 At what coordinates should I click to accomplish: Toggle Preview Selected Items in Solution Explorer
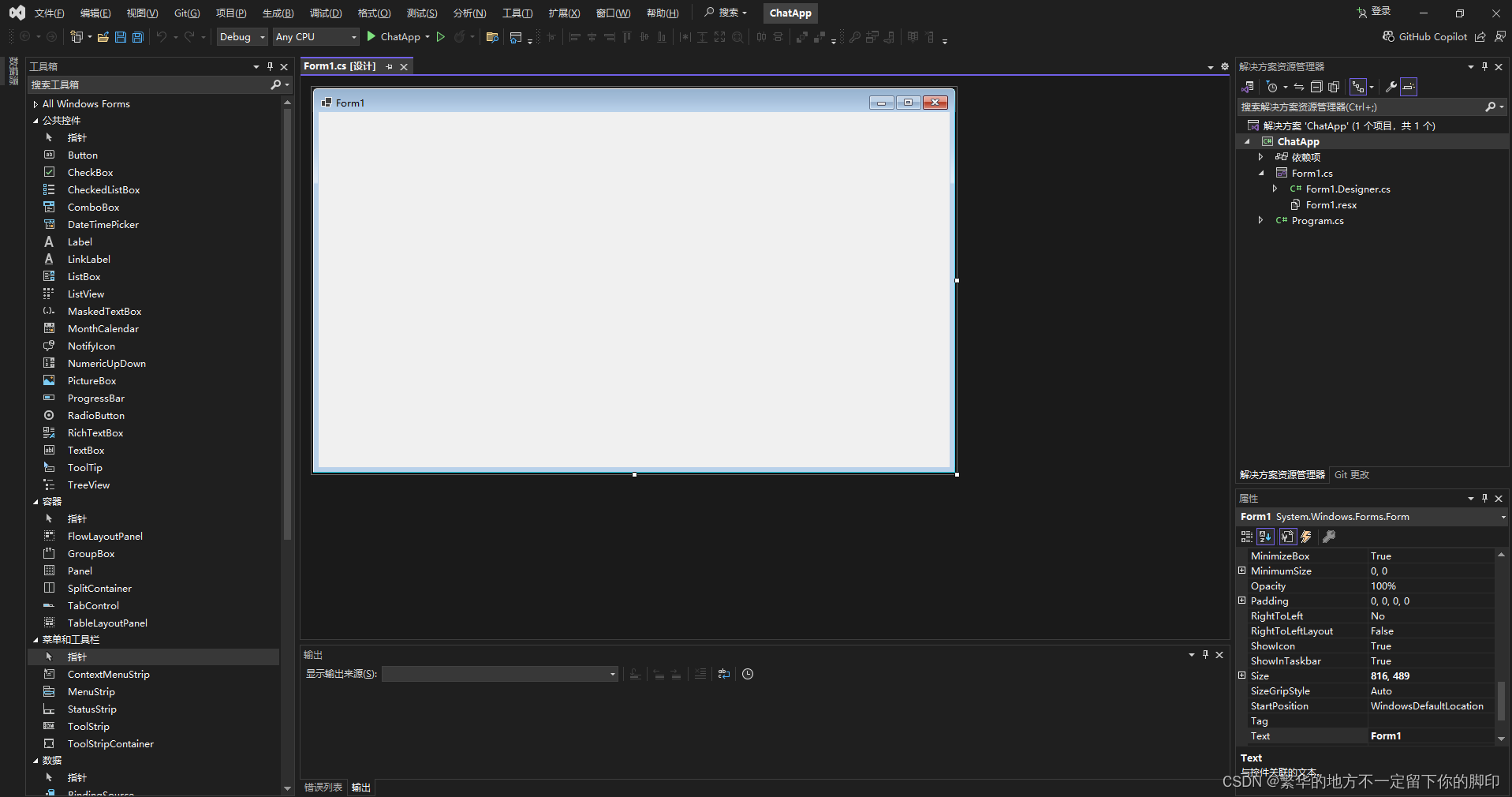point(1409,87)
